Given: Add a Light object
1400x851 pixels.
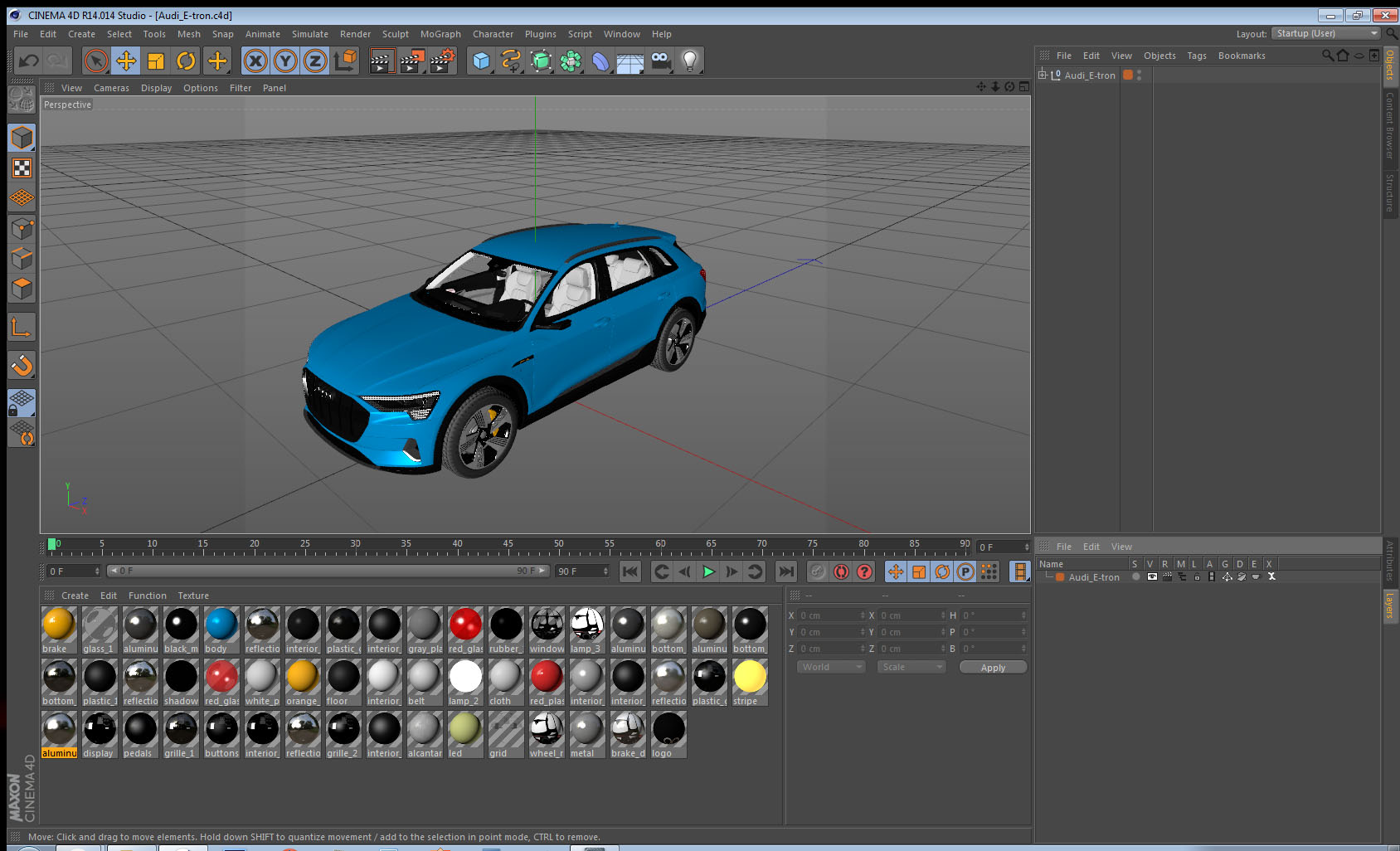Looking at the screenshot, I should point(690,61).
